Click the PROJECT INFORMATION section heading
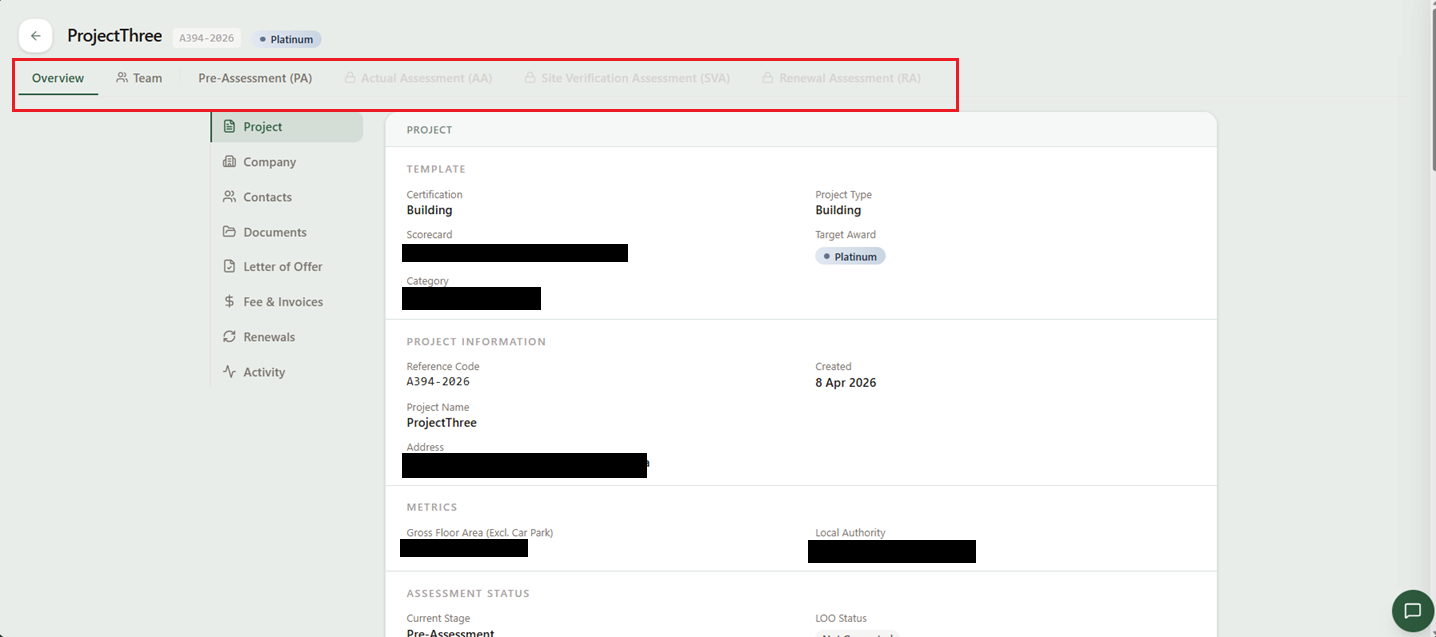This screenshot has height=637, width=1436. 476,342
